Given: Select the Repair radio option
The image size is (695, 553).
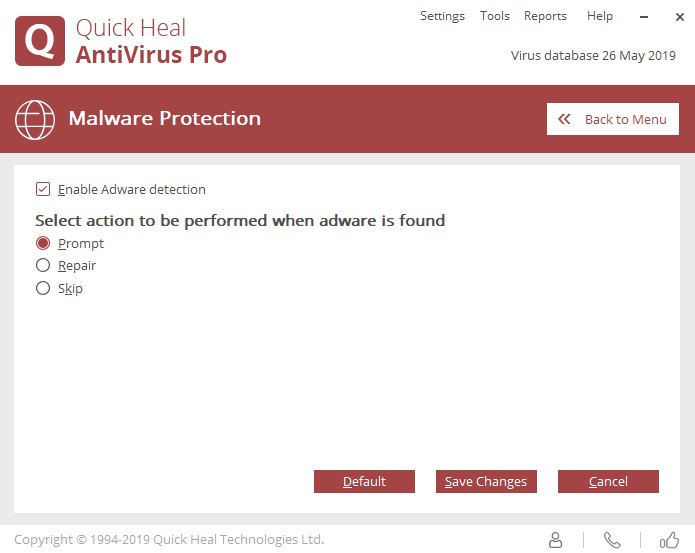Looking at the screenshot, I should [x=43, y=266].
